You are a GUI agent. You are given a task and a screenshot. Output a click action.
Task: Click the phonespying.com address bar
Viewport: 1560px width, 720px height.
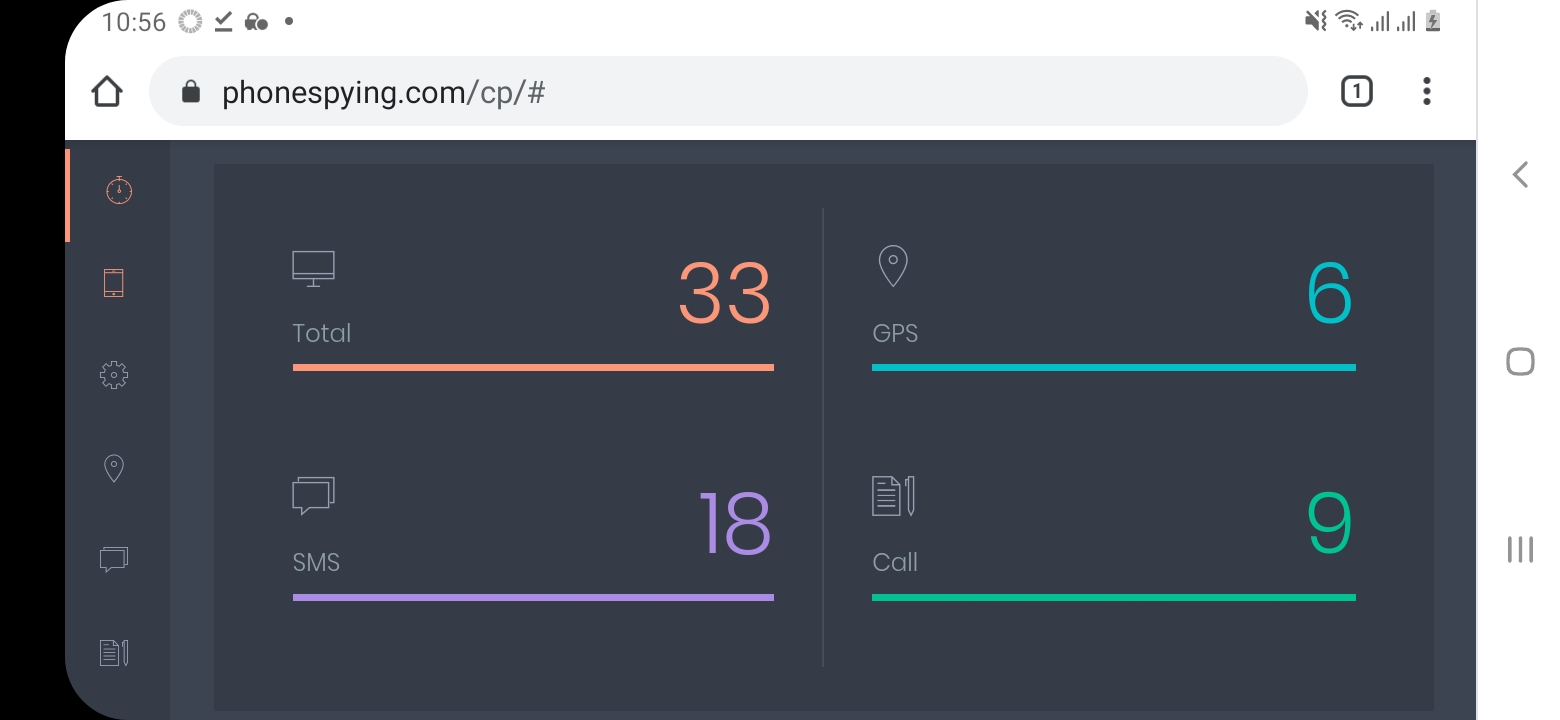(x=728, y=92)
